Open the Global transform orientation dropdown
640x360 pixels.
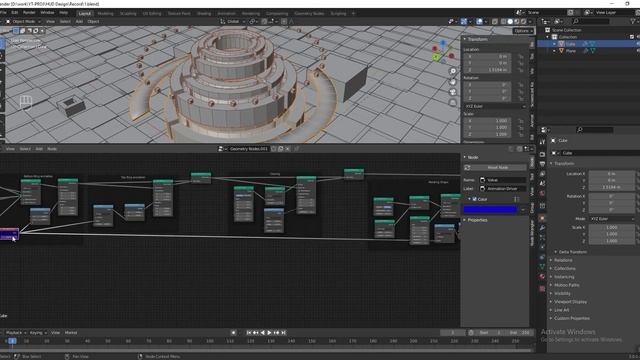click(x=232, y=21)
